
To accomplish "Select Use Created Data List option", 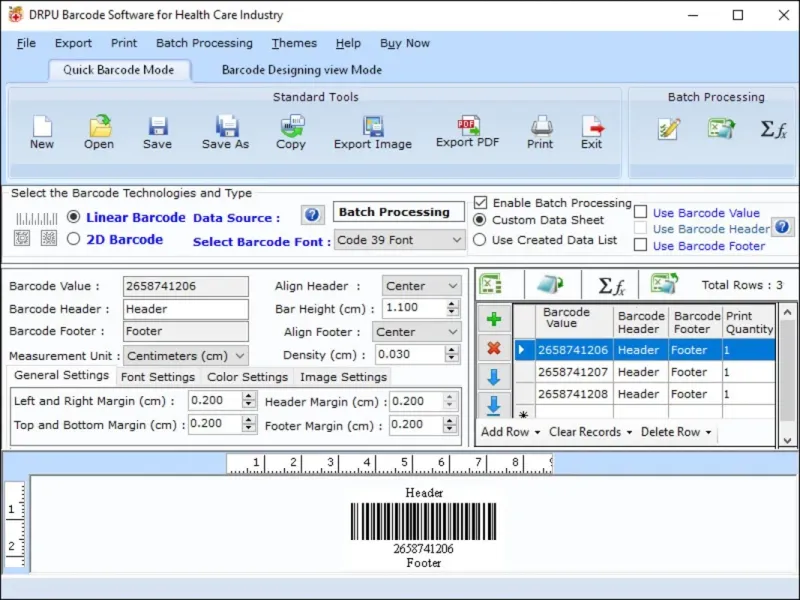I will click(480, 240).
